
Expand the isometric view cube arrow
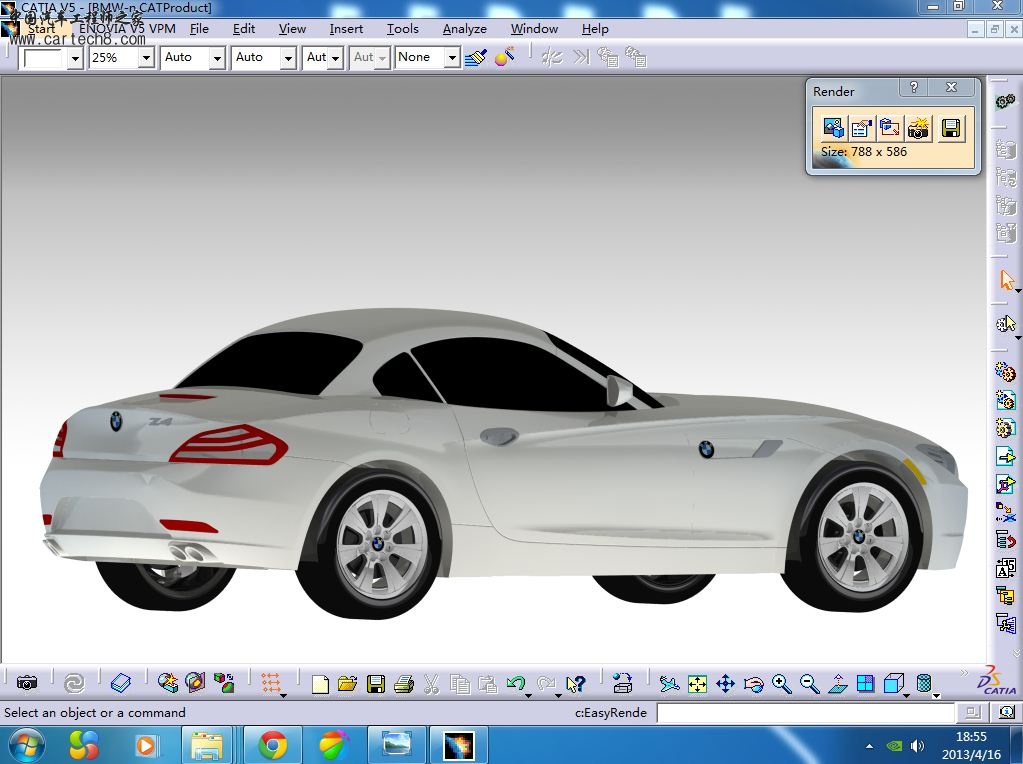pyautogui.click(x=907, y=695)
